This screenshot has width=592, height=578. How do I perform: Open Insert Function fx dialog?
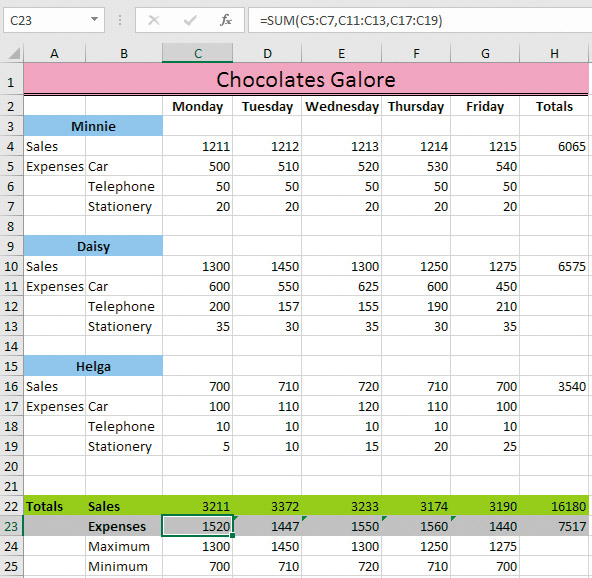226,20
